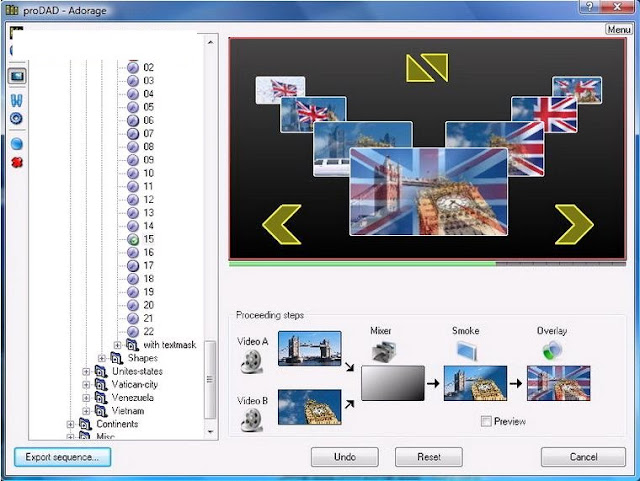Select effect 21 in the tree
The height and width of the screenshot is (481, 640).
141,318
